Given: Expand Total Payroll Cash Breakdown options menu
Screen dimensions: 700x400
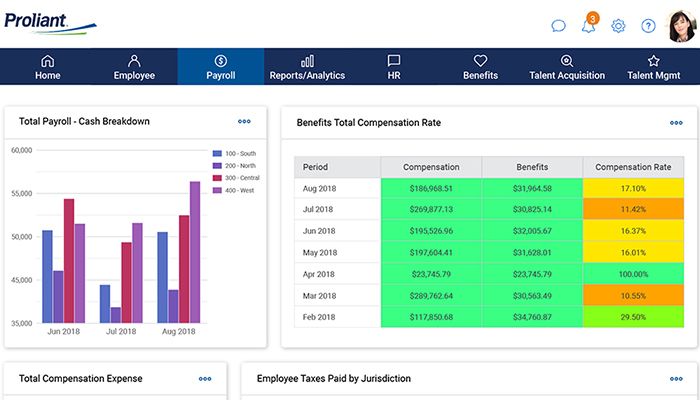Looking at the screenshot, I should coord(244,122).
